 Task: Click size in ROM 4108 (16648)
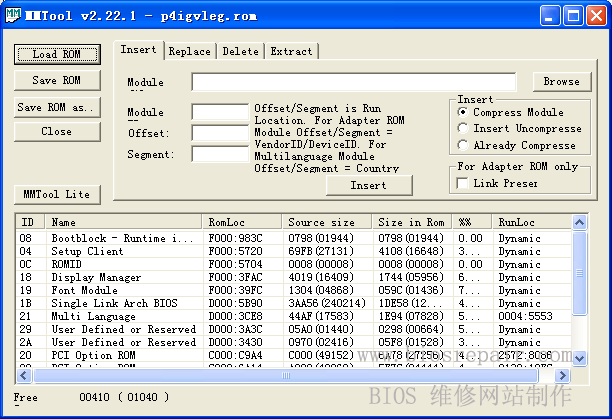tap(411, 251)
